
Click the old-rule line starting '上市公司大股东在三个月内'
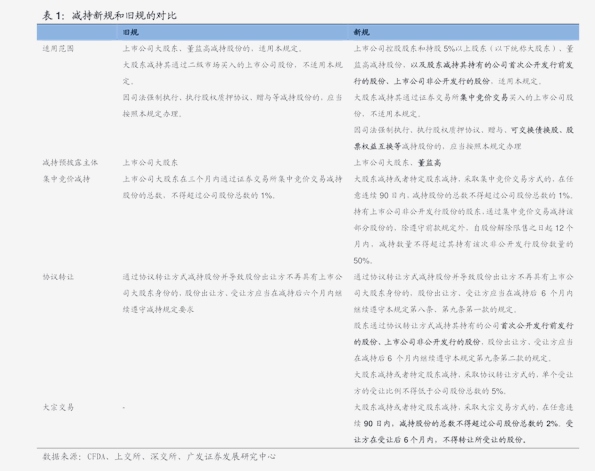[232, 179]
